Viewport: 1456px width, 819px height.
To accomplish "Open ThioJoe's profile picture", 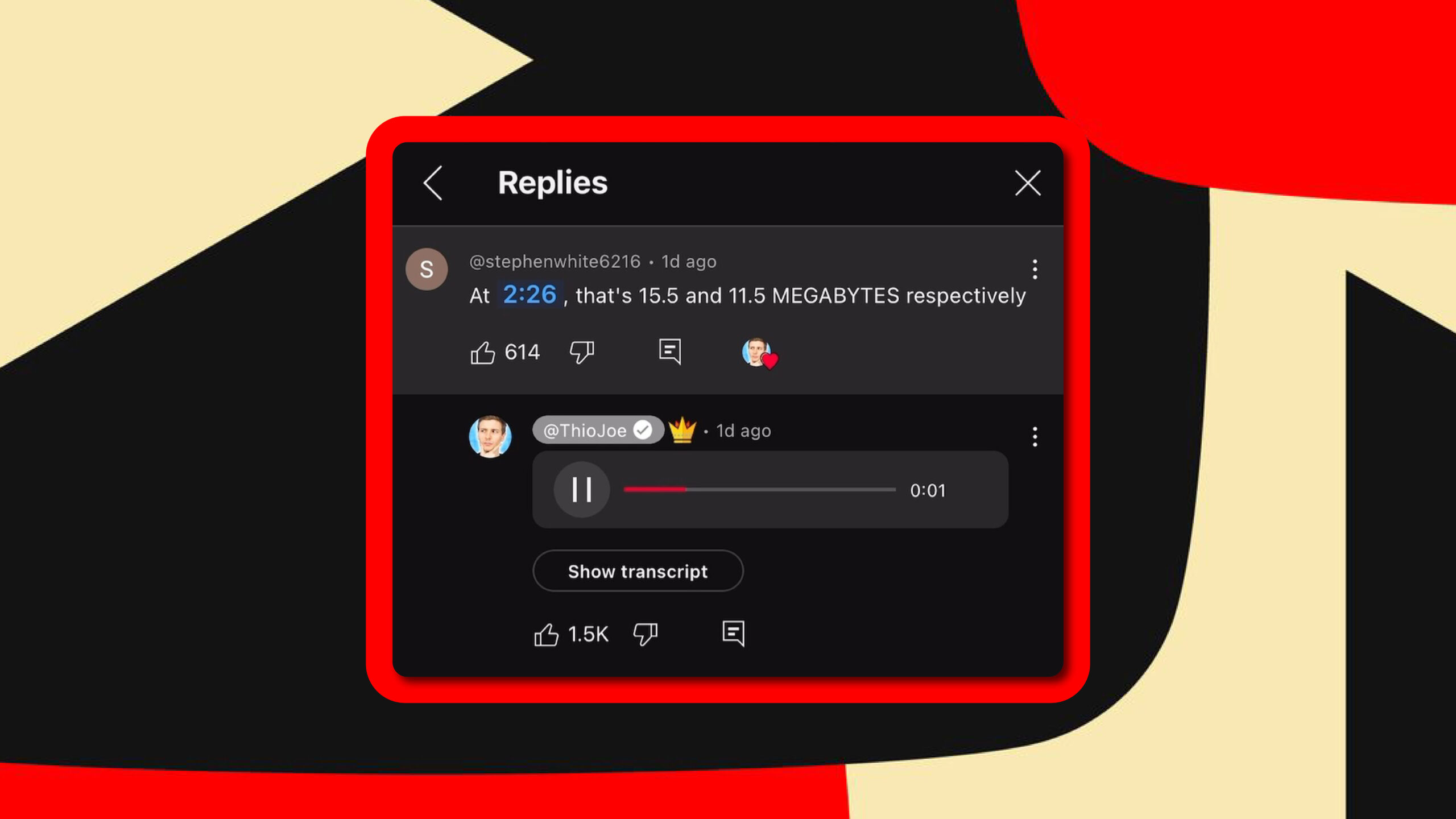I will (x=490, y=437).
